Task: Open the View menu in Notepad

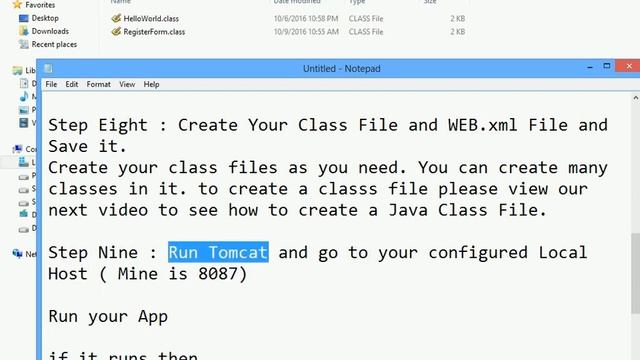Action: [x=127, y=84]
